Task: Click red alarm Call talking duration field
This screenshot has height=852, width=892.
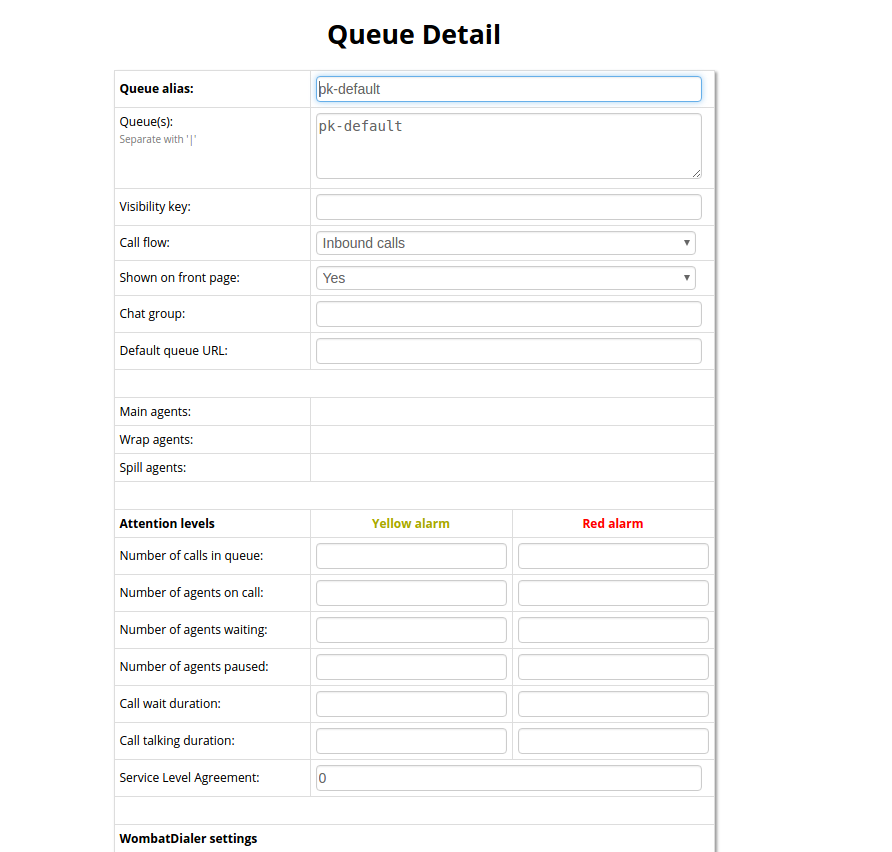Action: click(x=613, y=741)
